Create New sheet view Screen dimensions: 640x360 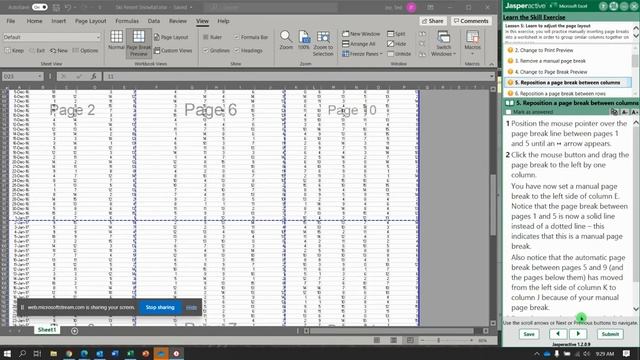59,51
